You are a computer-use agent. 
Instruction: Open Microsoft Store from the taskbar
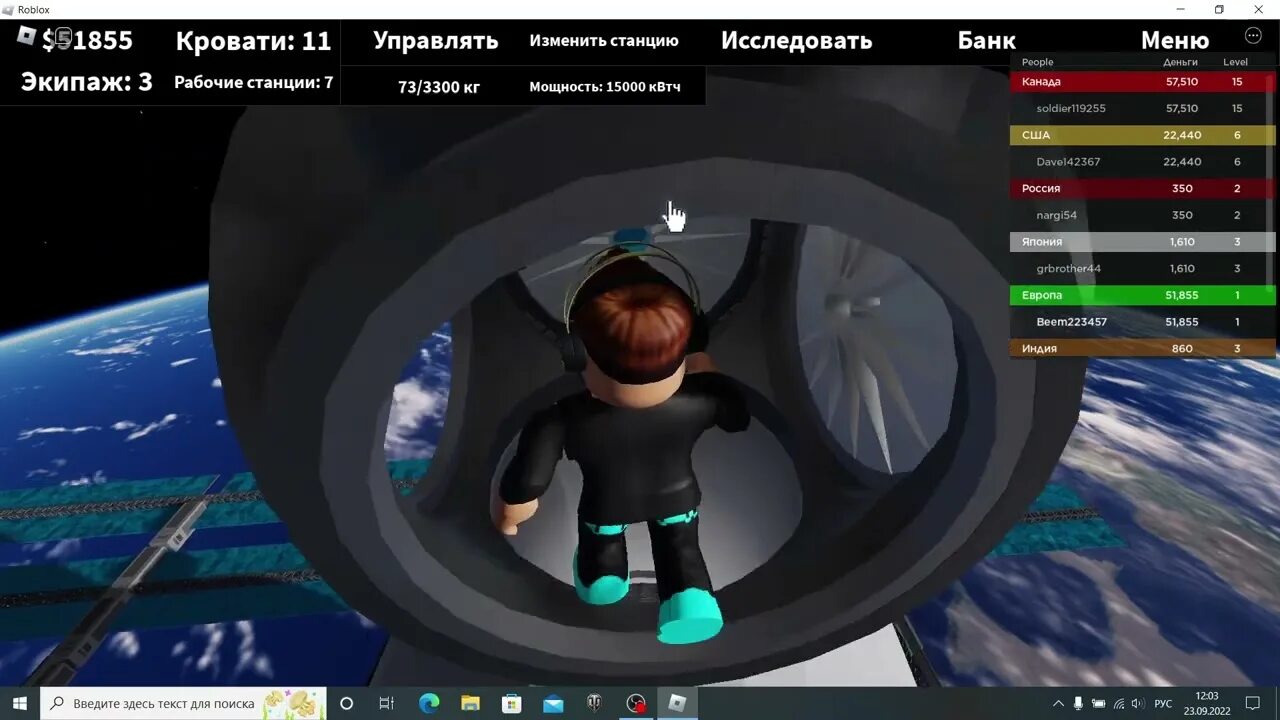[512, 703]
